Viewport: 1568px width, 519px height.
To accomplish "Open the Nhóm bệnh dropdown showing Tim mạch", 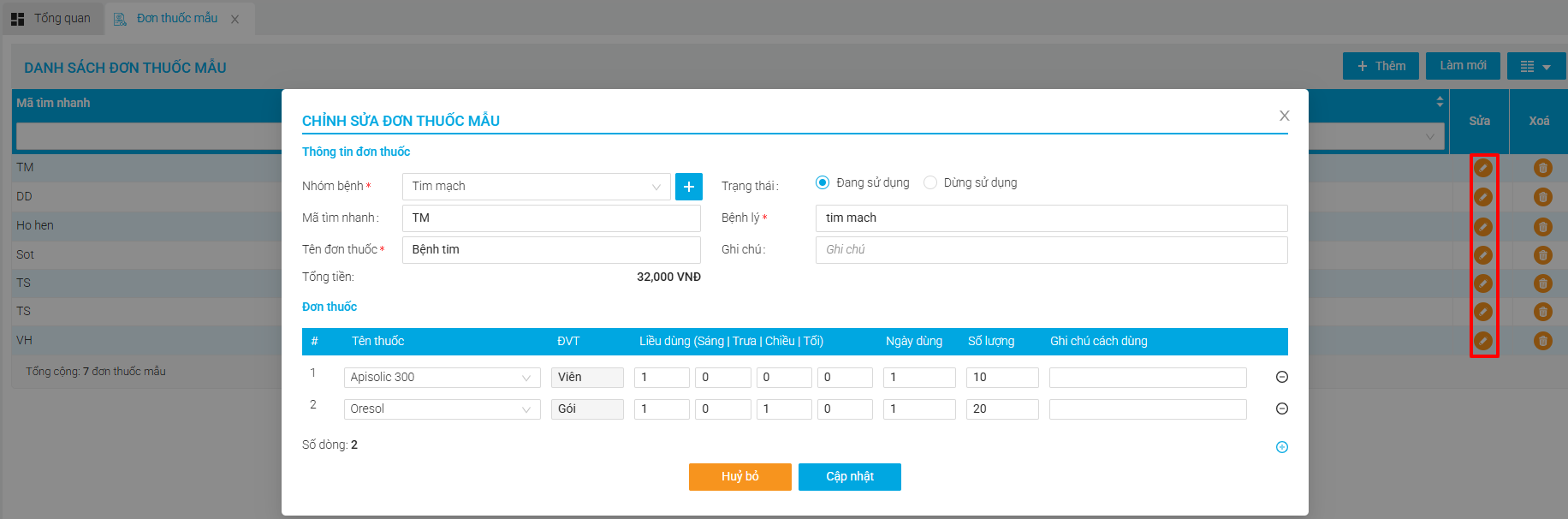I will [537, 187].
